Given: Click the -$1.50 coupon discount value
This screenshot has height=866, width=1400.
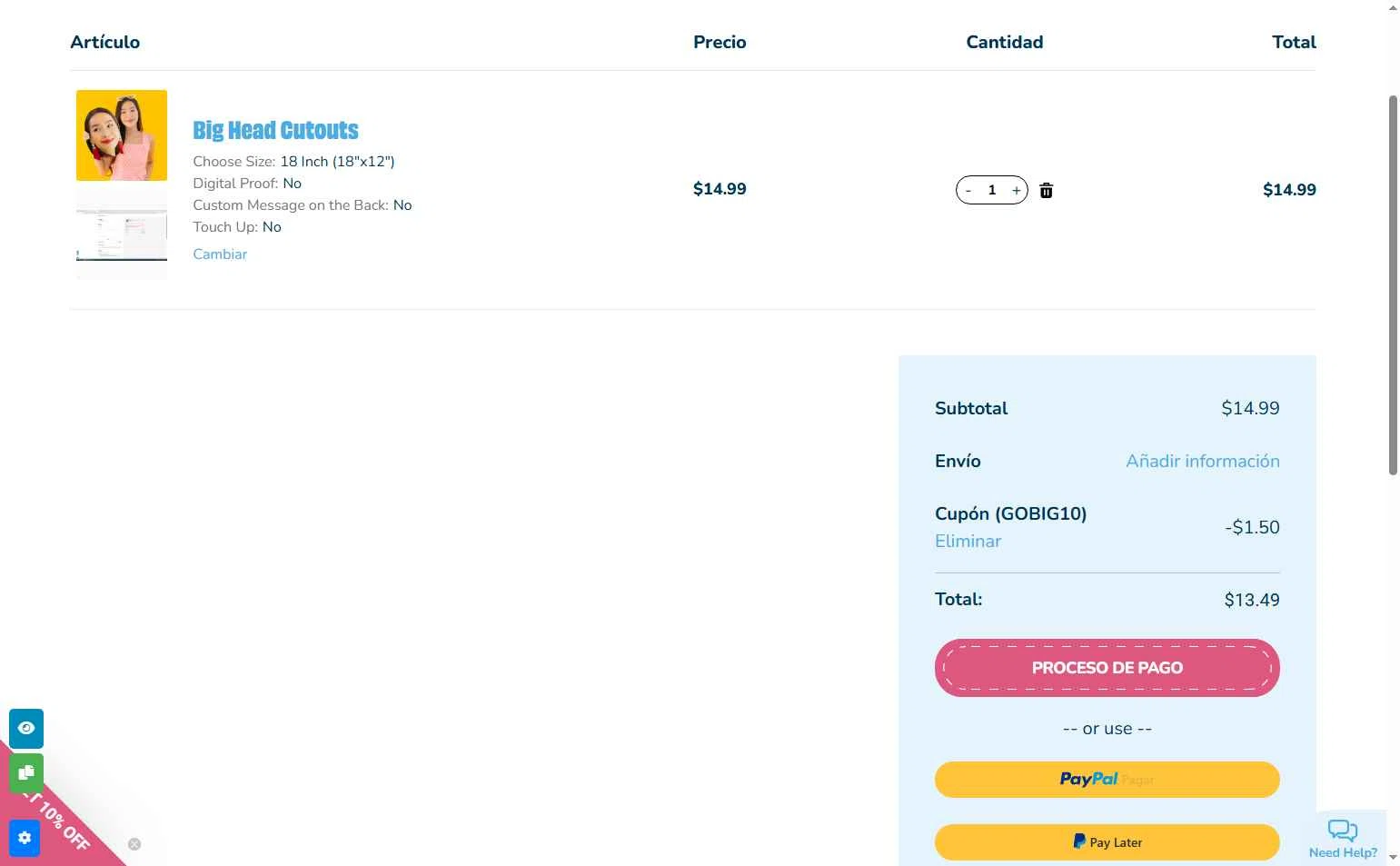Looking at the screenshot, I should coord(1252,527).
